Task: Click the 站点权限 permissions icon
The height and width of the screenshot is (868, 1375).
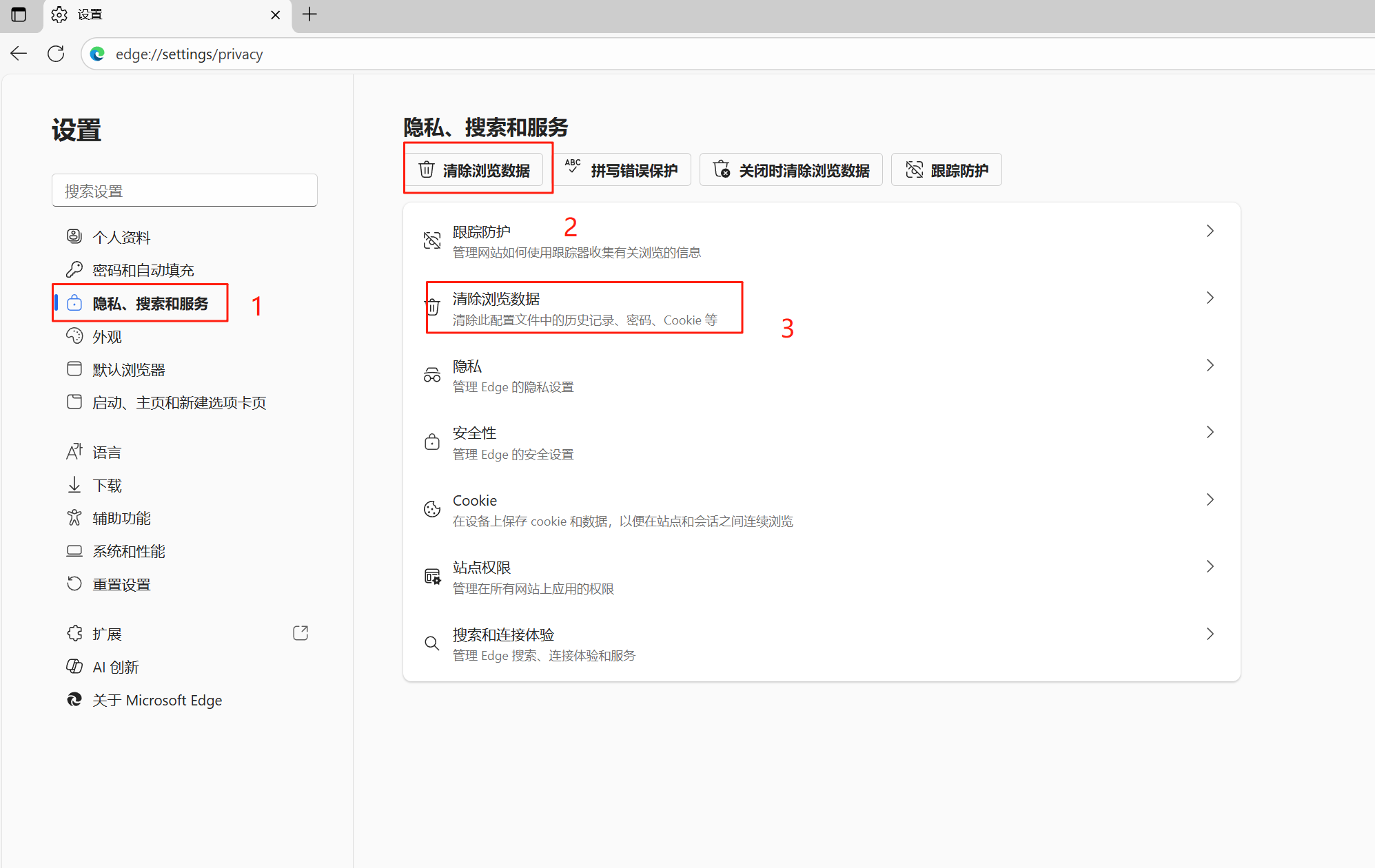Action: (432, 577)
